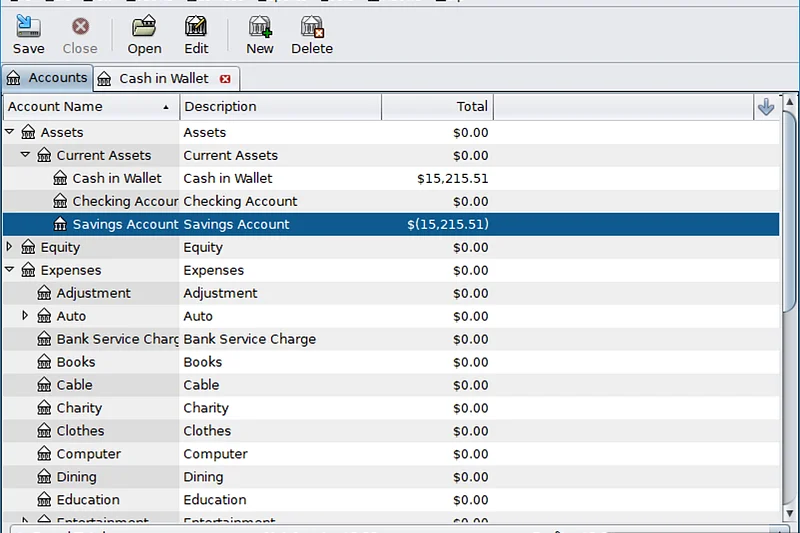The width and height of the screenshot is (800, 533).
Task: Expand the Equity account group
Action: (10, 247)
